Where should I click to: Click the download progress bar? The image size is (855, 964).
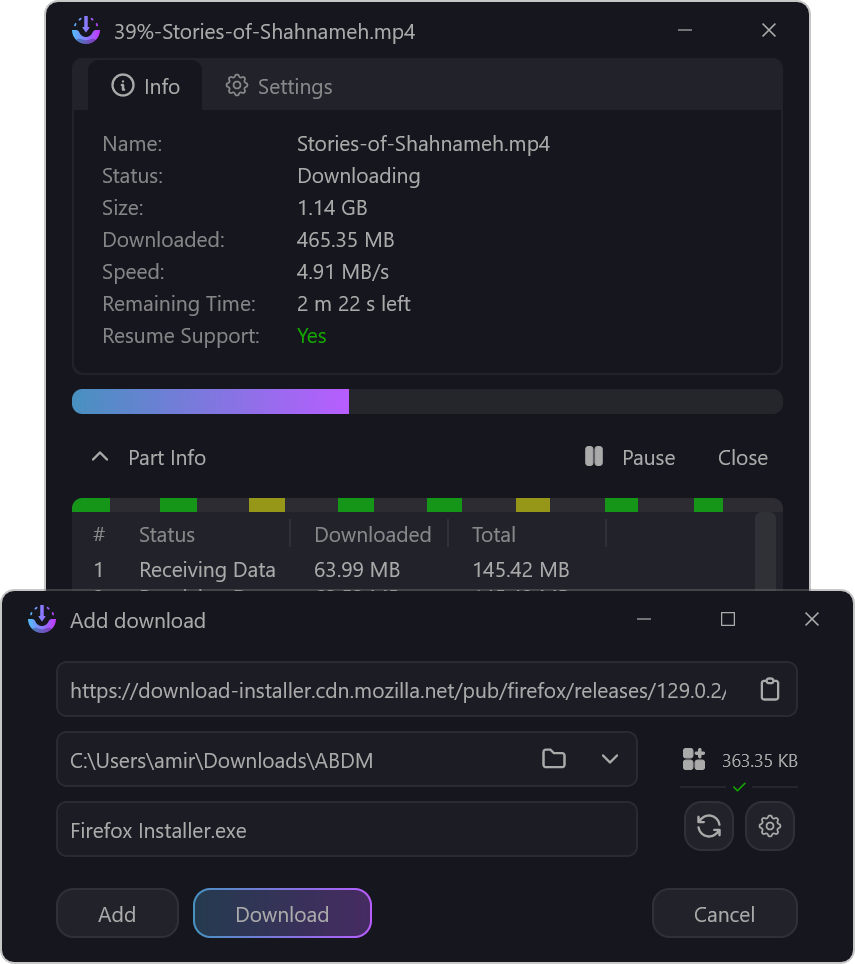[427, 402]
